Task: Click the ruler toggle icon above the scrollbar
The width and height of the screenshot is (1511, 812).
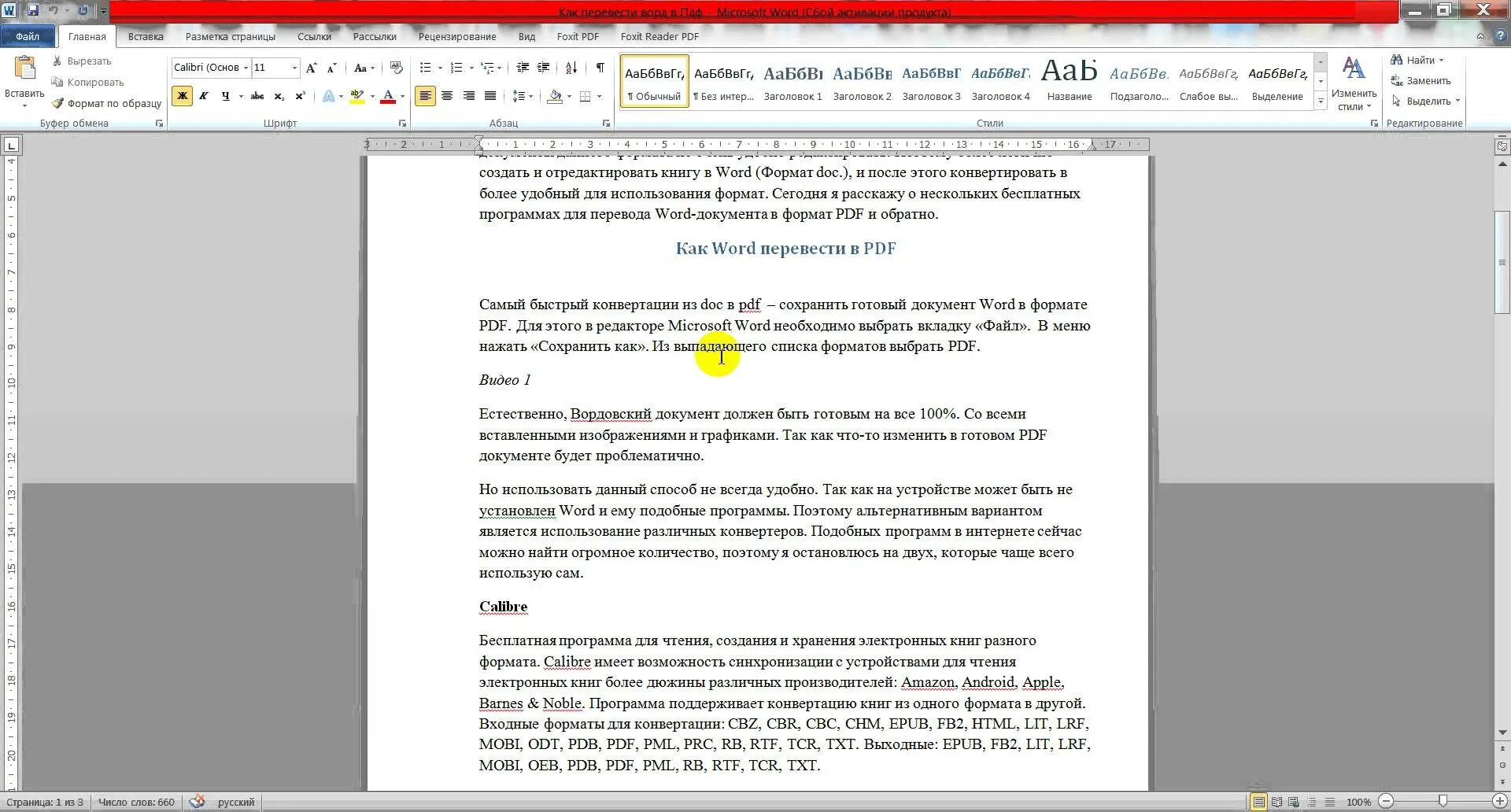Action: pyautogui.click(x=1502, y=146)
